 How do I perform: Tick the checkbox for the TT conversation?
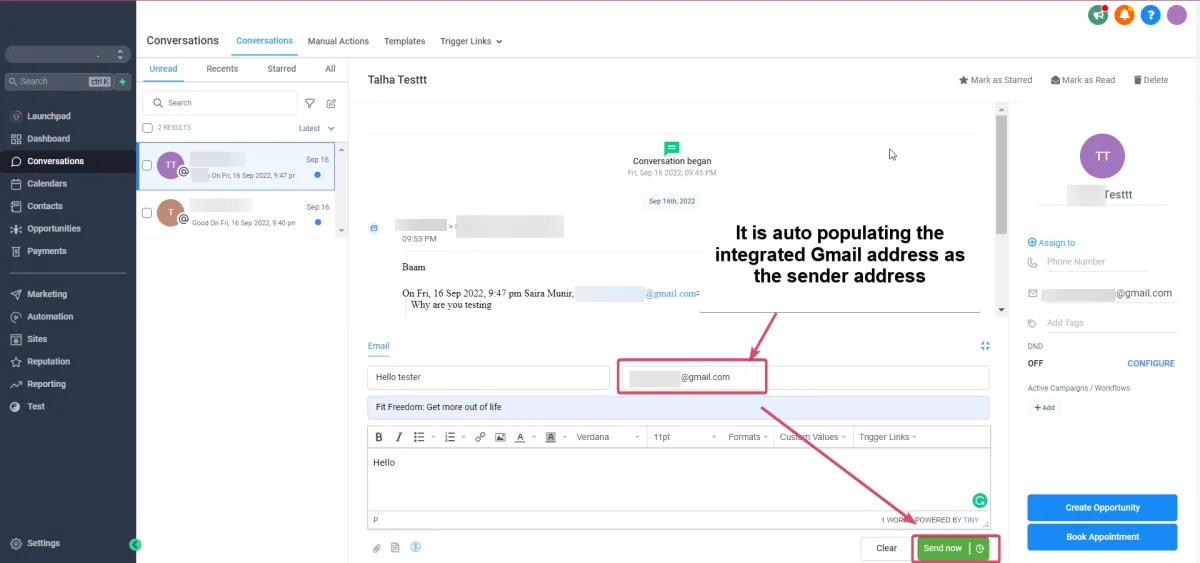tap(148, 165)
